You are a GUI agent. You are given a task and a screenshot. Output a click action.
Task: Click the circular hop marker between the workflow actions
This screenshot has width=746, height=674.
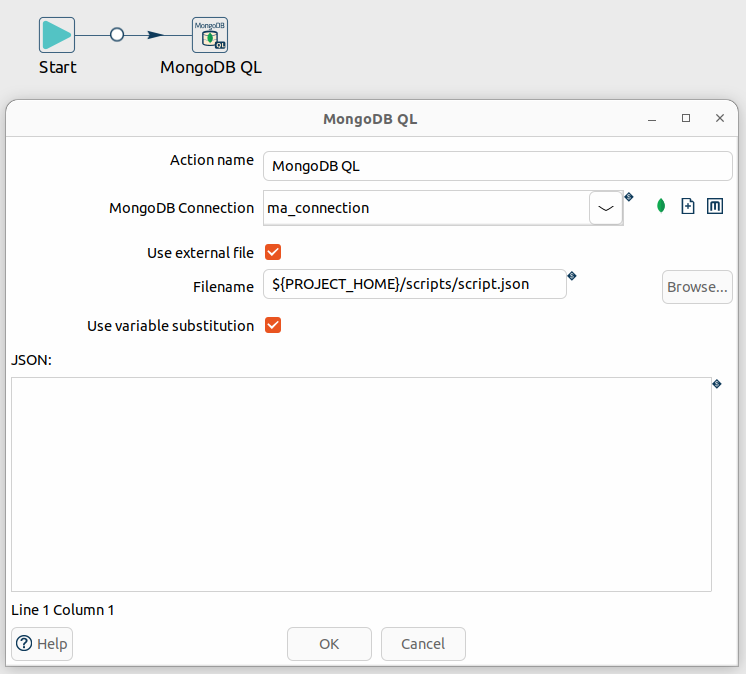[x=117, y=35]
